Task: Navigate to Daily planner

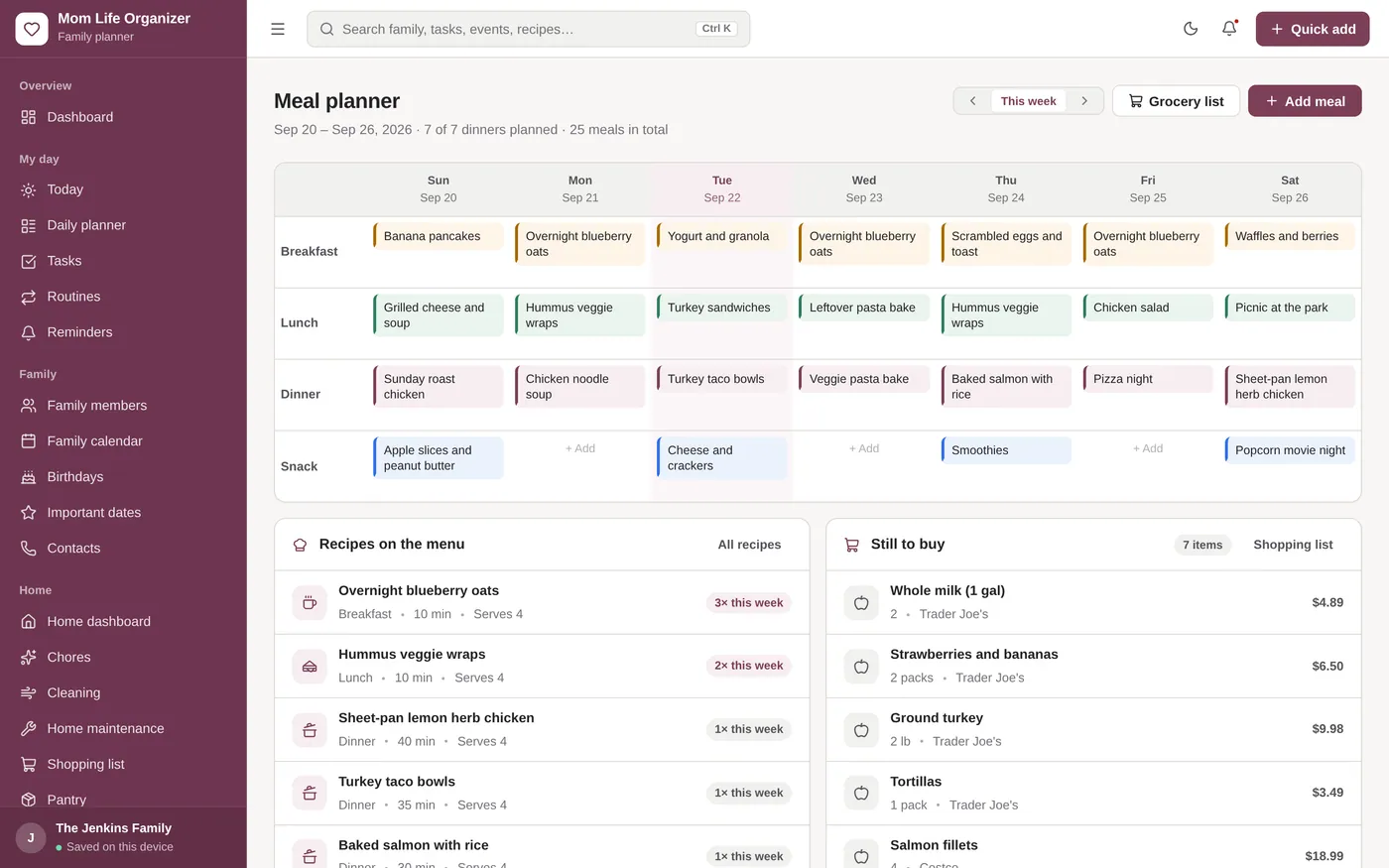Action: tap(123, 225)
